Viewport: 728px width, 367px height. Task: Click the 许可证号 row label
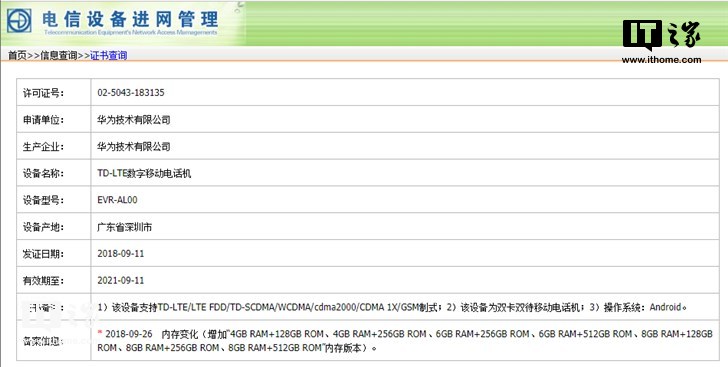[x=44, y=93]
